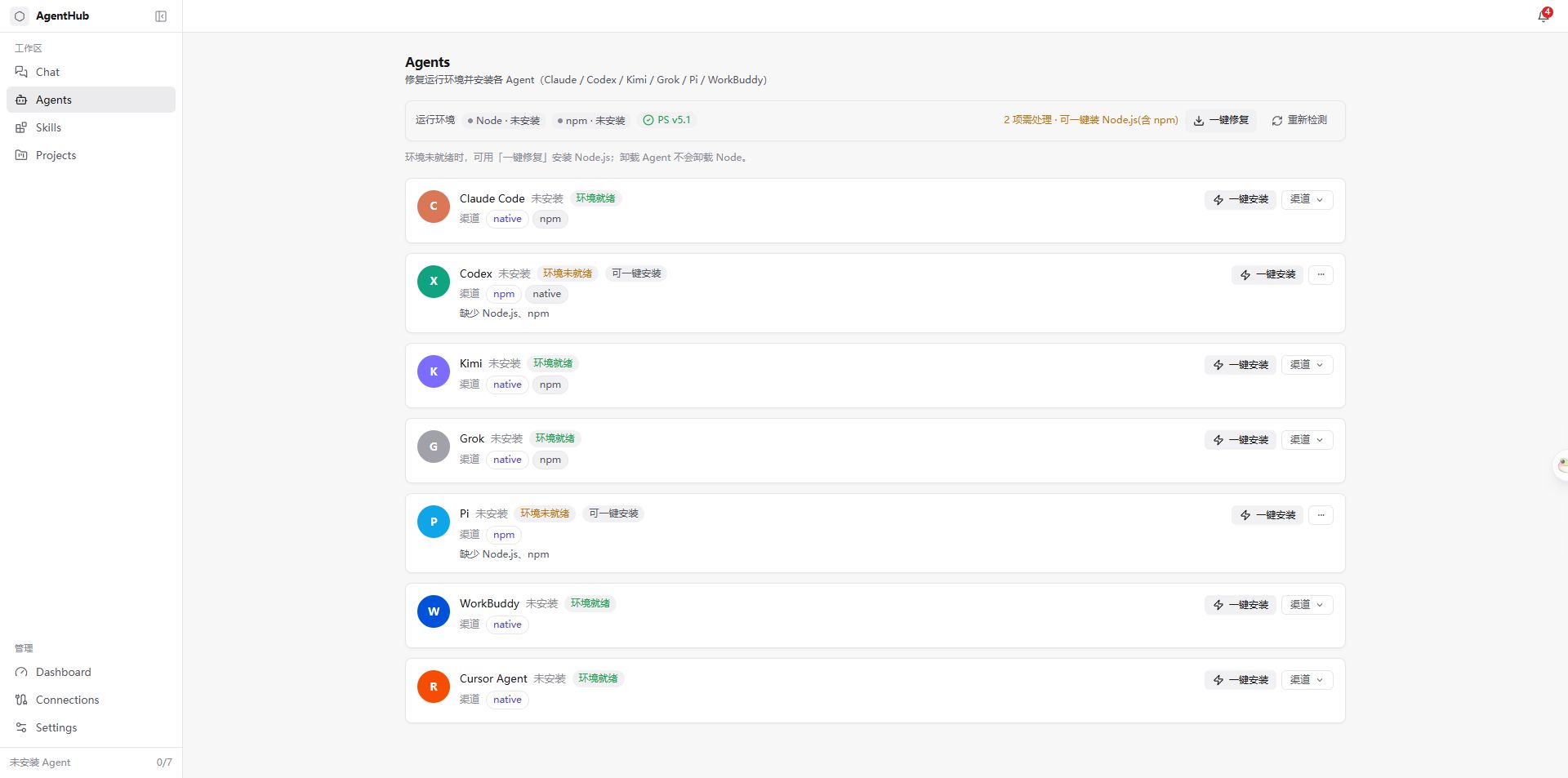Screen dimensions: 1568x778
Task: Click the Codex avatar icon
Action: [434, 282]
